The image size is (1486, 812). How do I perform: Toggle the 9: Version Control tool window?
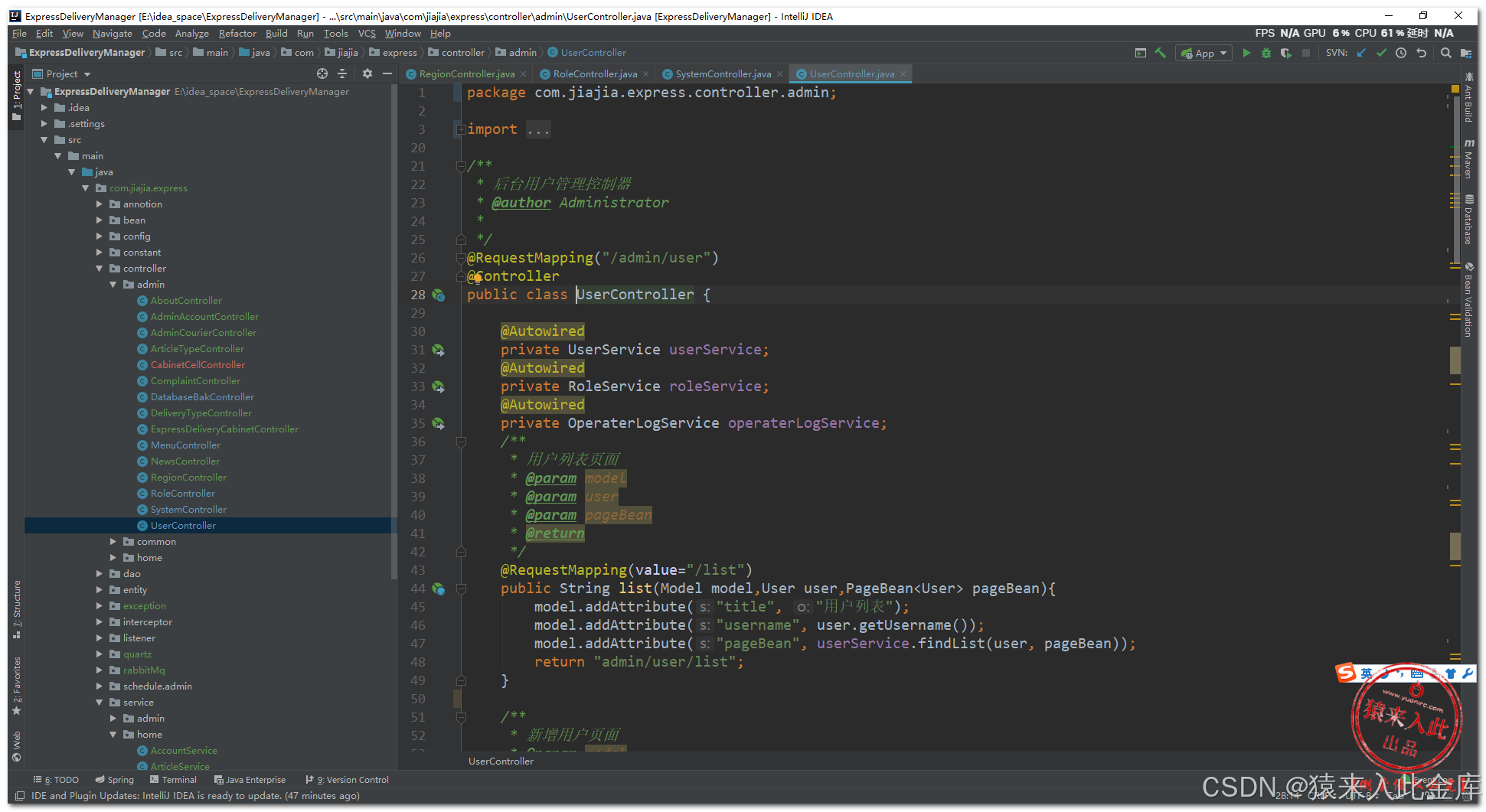click(347, 780)
